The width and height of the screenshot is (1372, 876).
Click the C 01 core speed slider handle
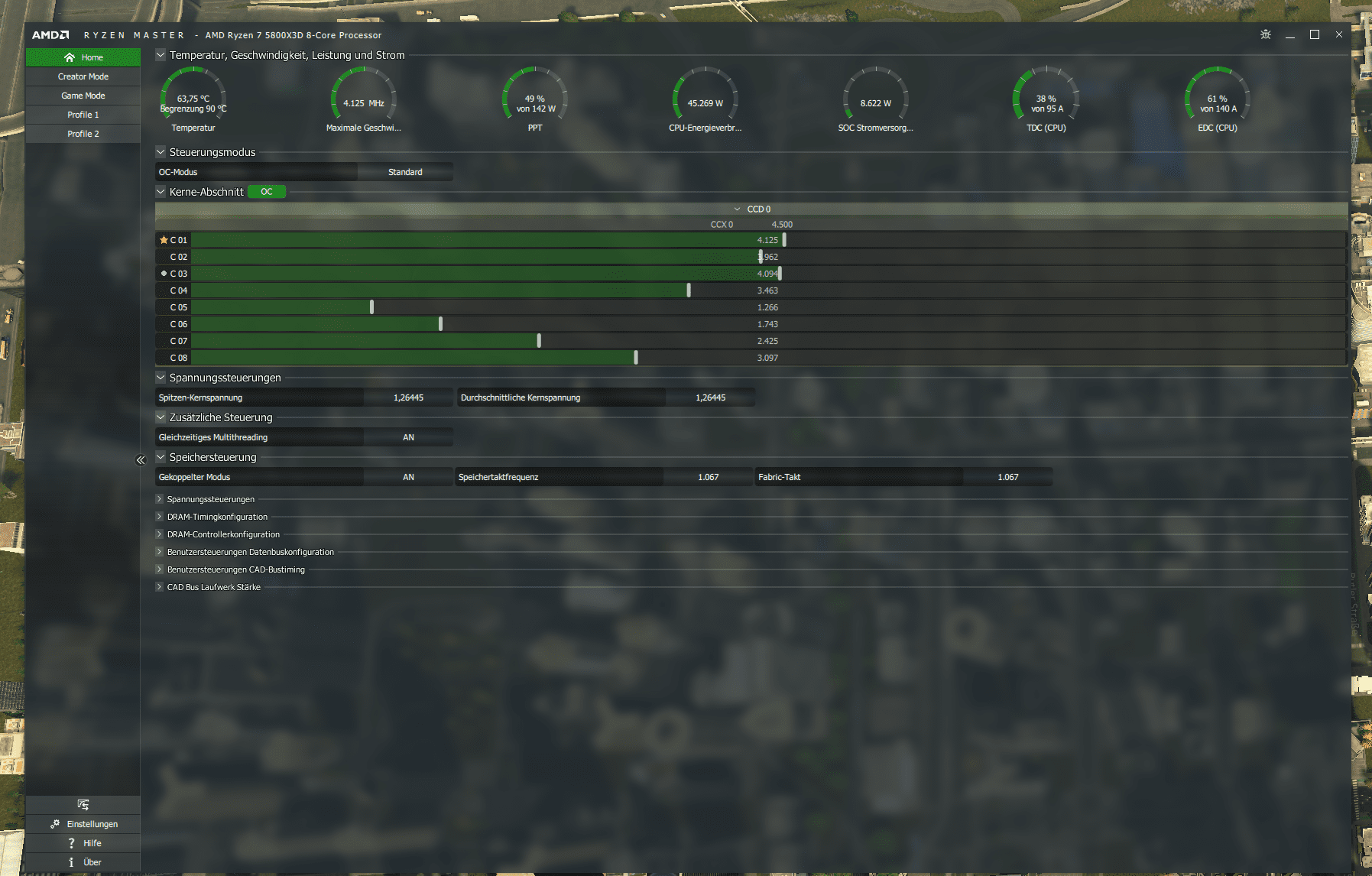(784, 240)
